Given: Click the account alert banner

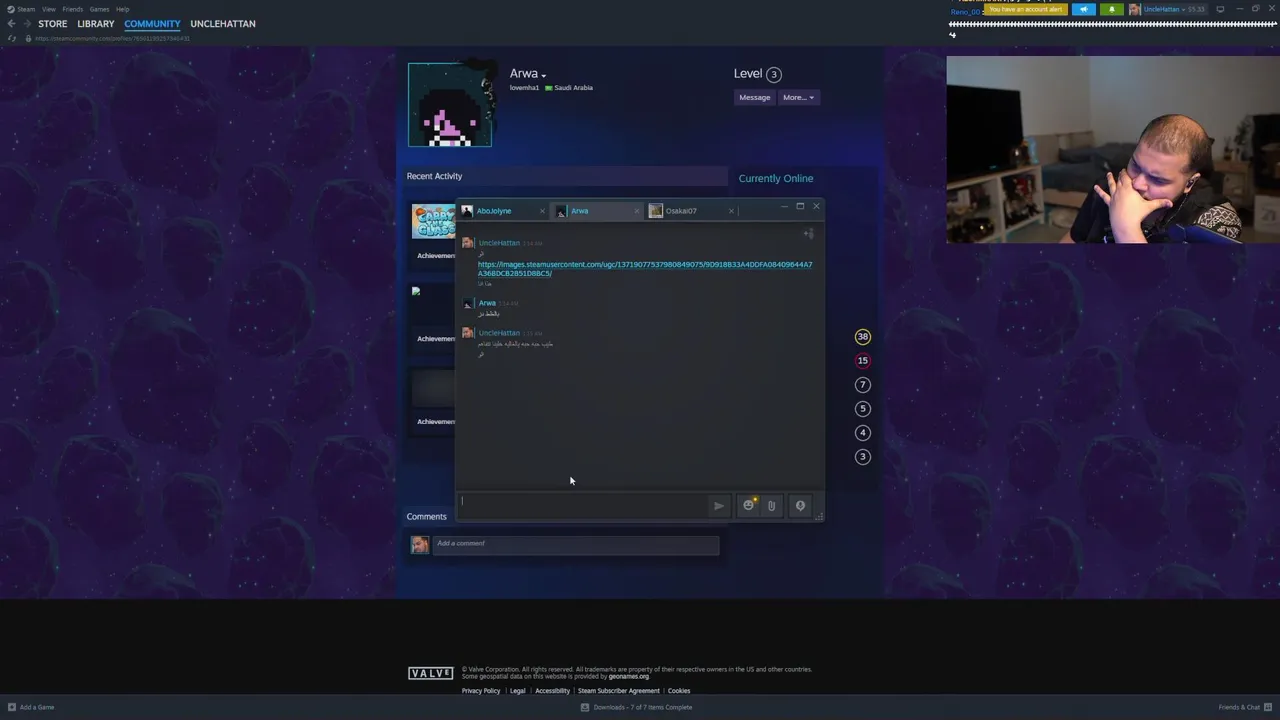Looking at the screenshot, I should coord(1025,9).
